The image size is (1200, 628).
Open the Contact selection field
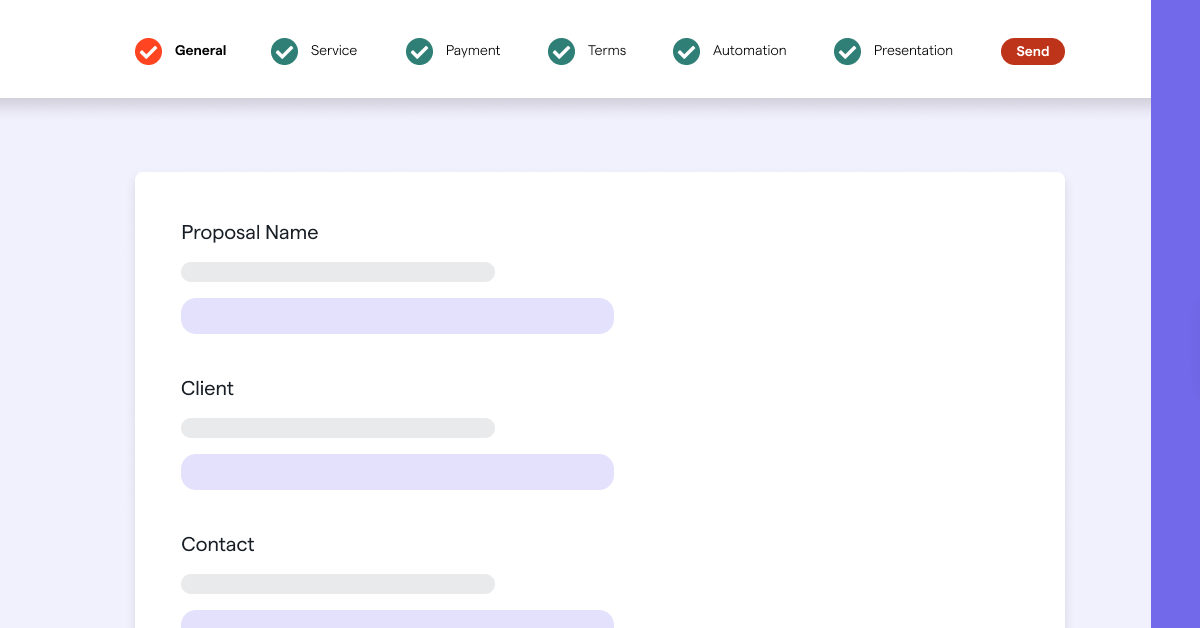point(397,617)
